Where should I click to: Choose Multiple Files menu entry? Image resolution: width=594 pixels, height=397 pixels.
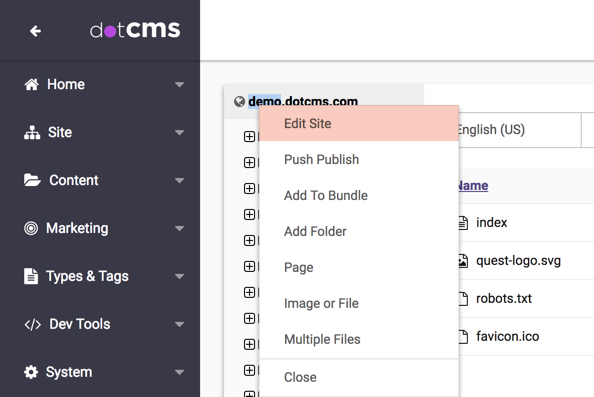point(359,339)
